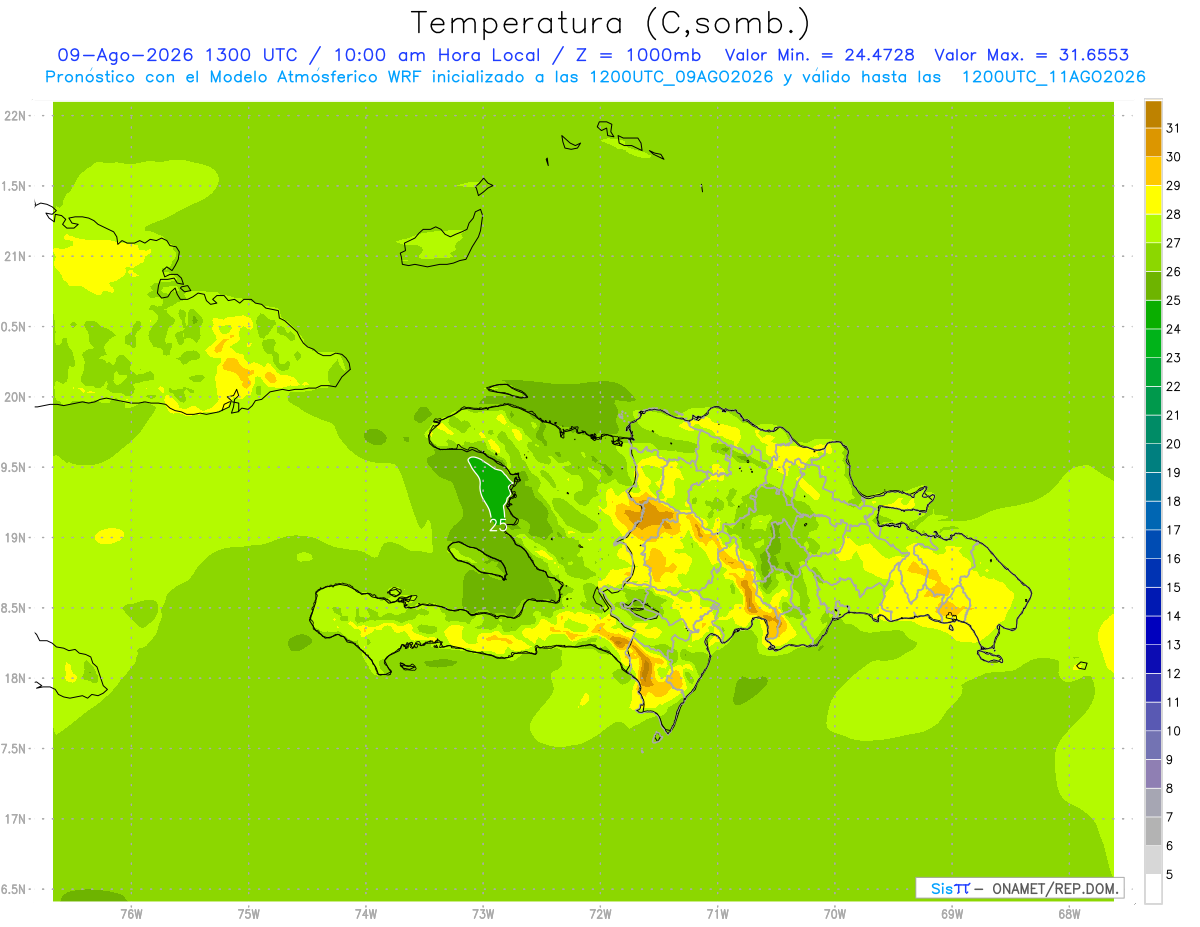This screenshot has width=1200, height=927.
Task: Click colorbar label 22
Action: pos(1174,386)
